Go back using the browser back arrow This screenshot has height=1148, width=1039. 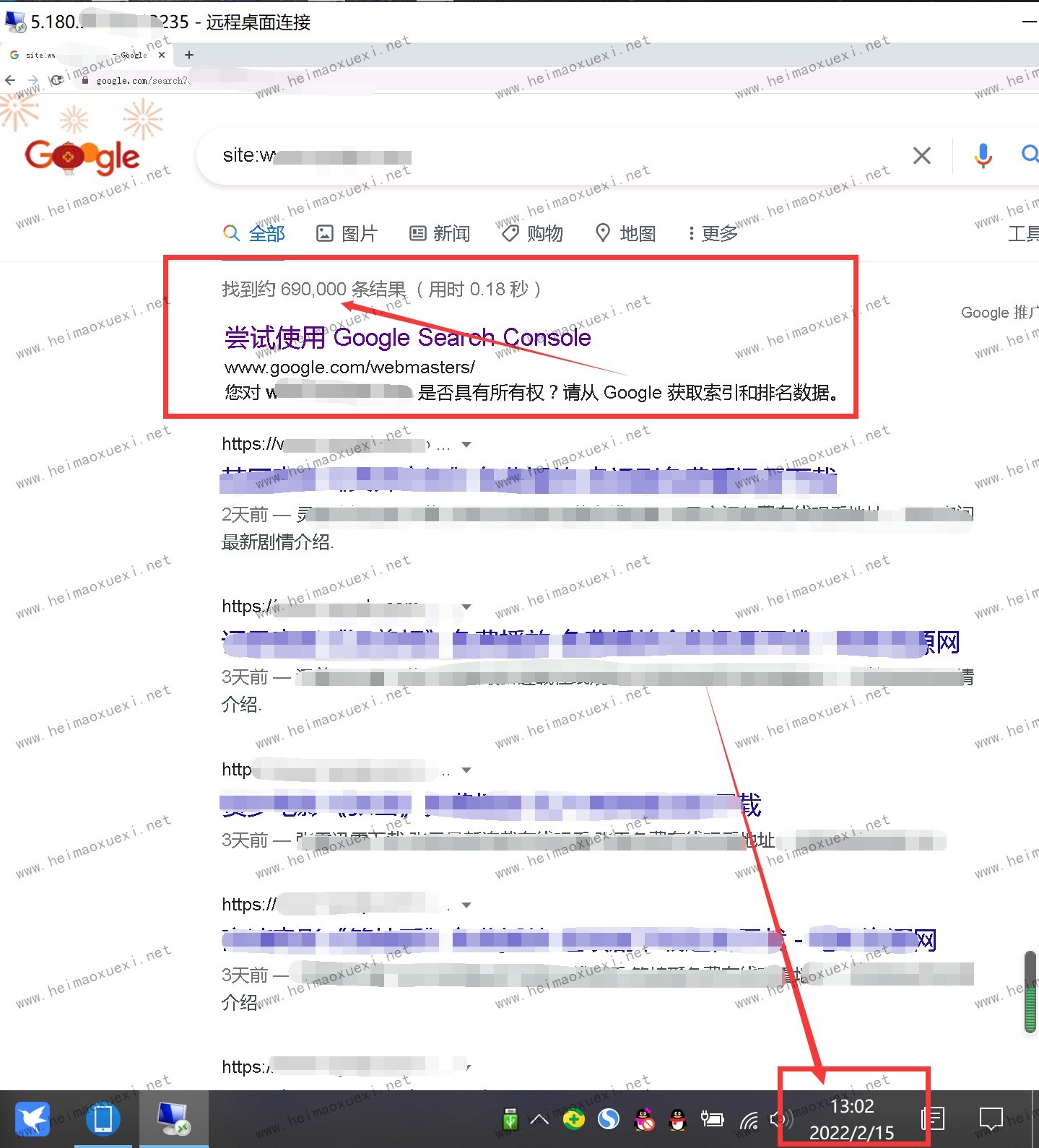[10, 80]
